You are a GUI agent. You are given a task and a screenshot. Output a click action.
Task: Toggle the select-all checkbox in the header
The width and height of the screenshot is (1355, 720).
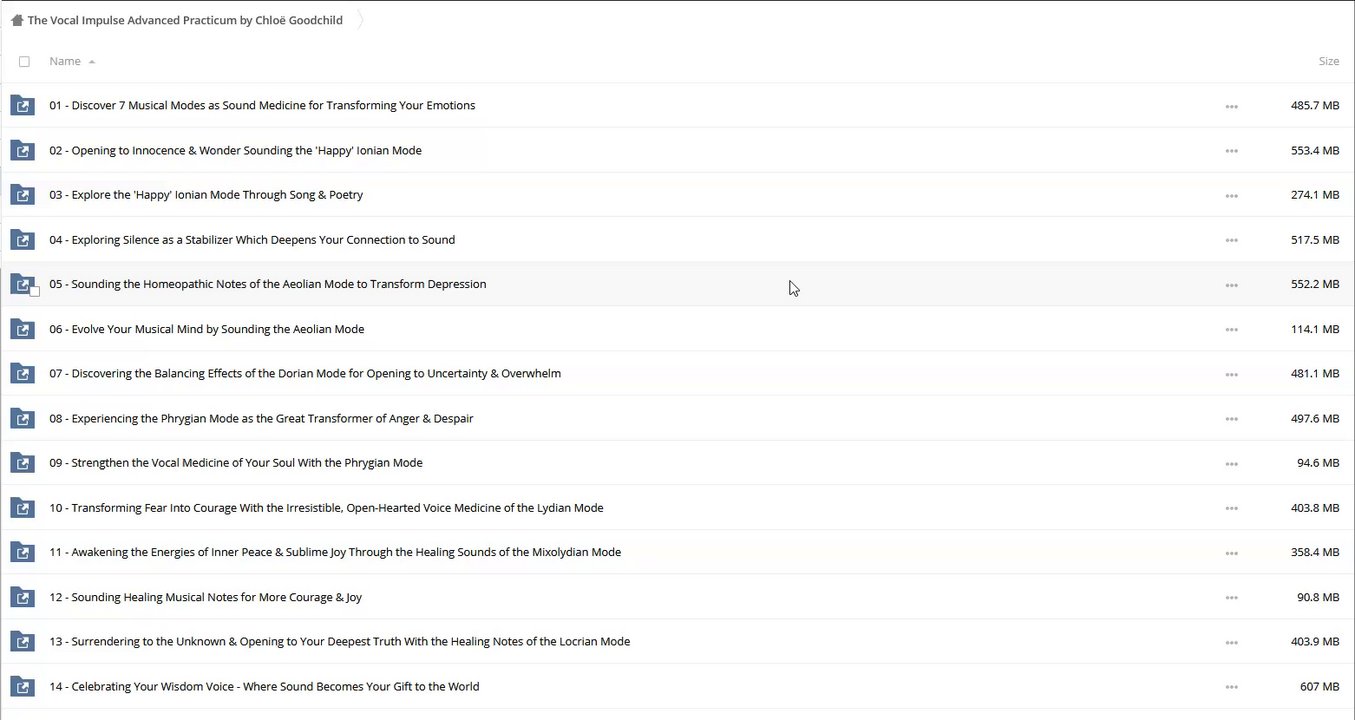coord(25,62)
